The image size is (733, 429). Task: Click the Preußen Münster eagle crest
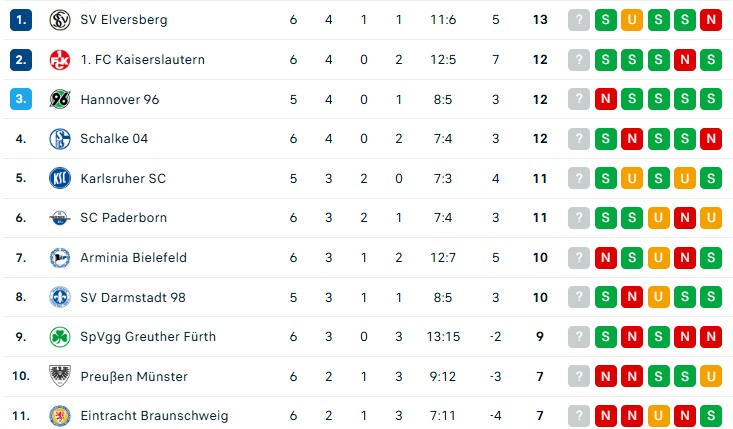[60, 376]
